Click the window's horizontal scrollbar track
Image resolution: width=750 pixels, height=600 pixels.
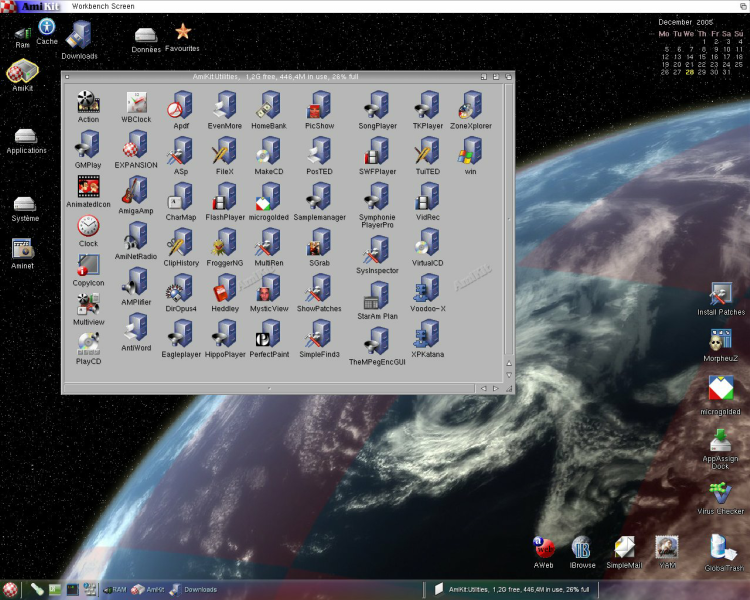[269, 389]
